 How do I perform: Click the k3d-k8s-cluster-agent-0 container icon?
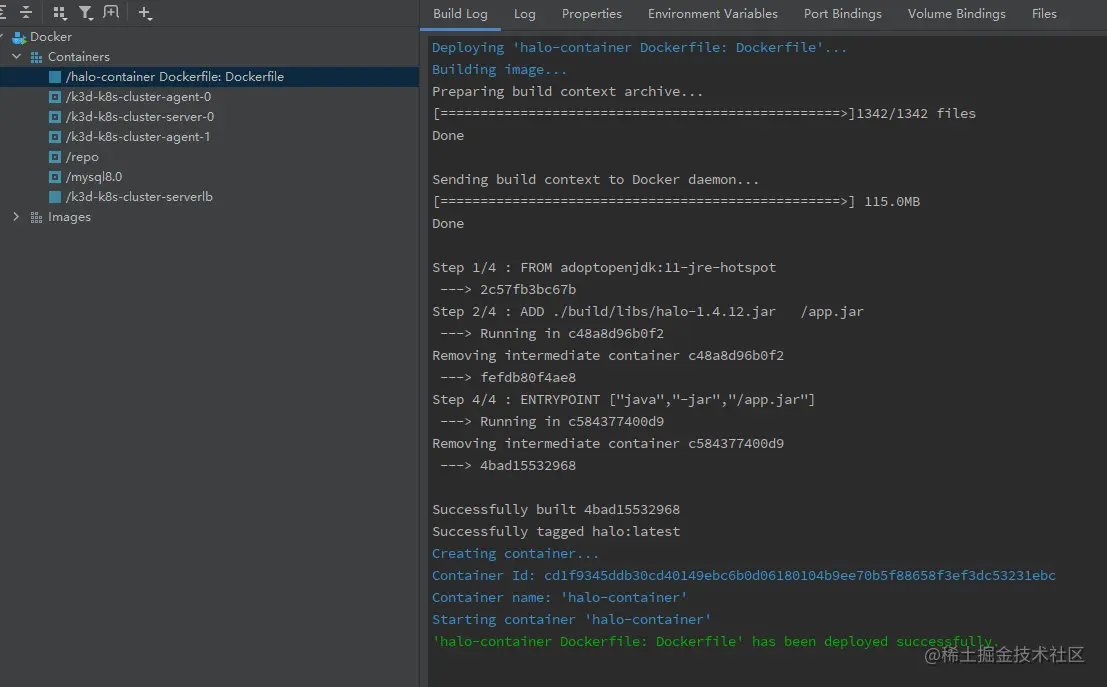pos(54,97)
